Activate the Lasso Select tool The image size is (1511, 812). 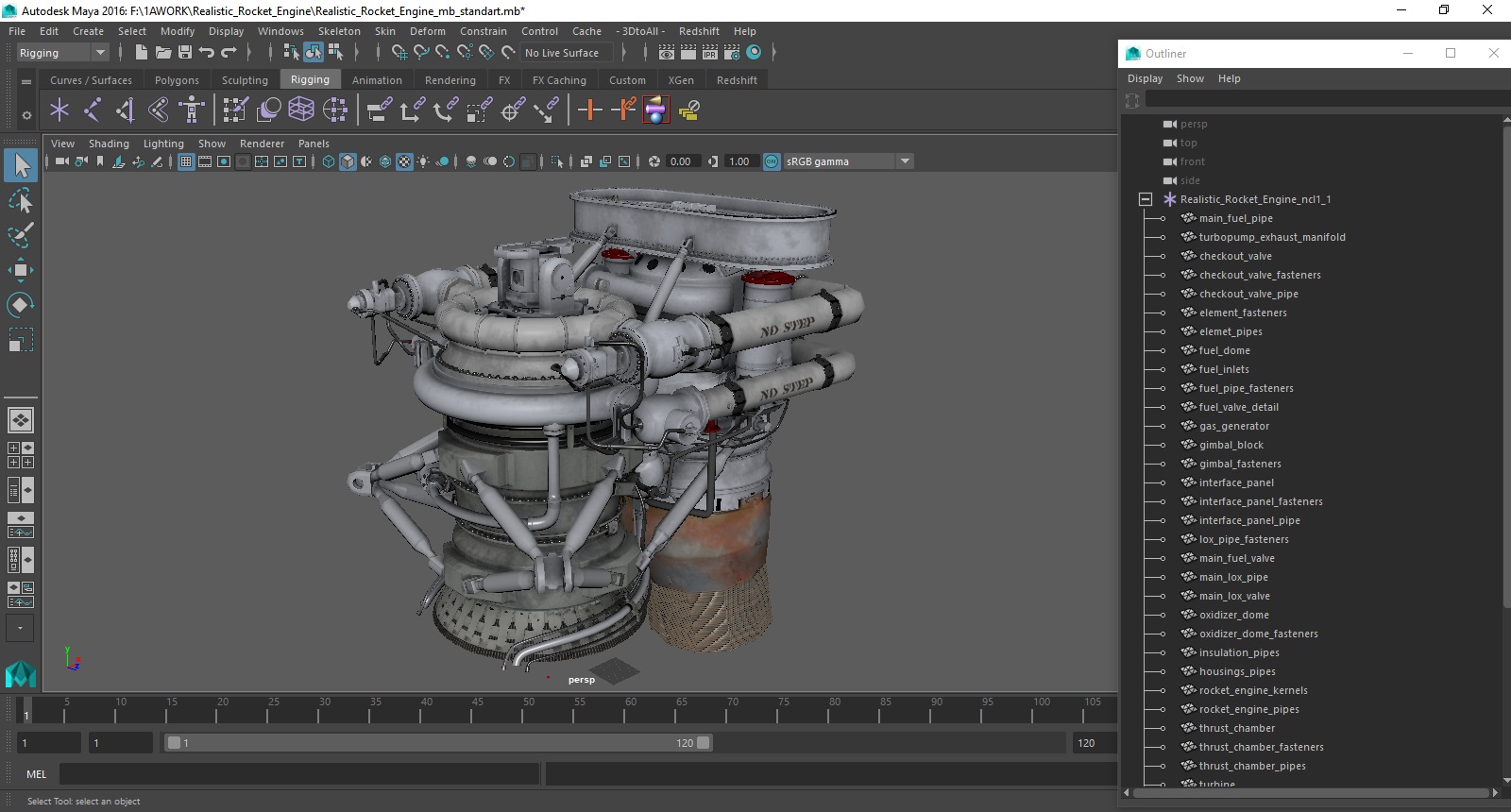(21, 200)
